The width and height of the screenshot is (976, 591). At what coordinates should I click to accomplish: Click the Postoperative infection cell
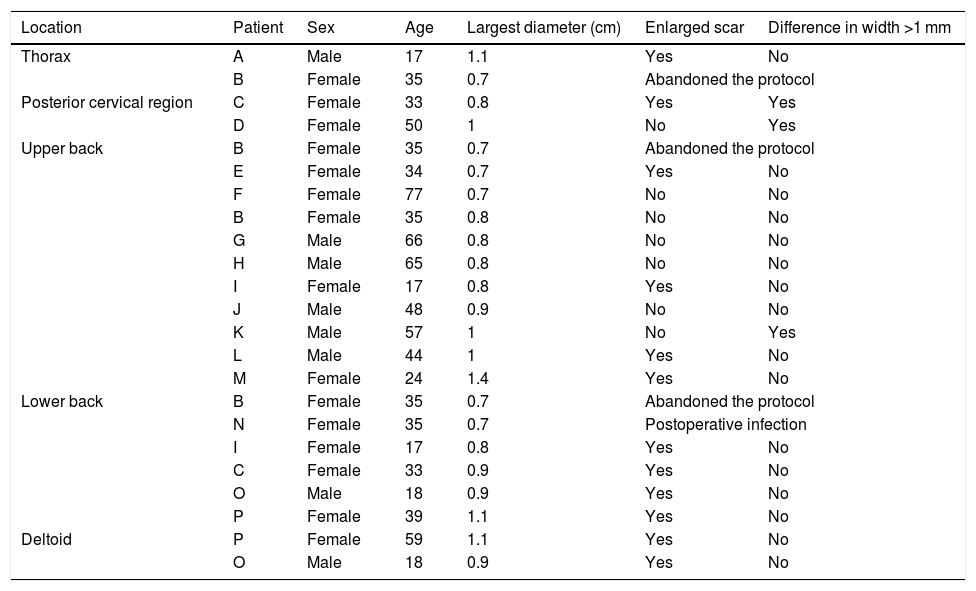725,424
